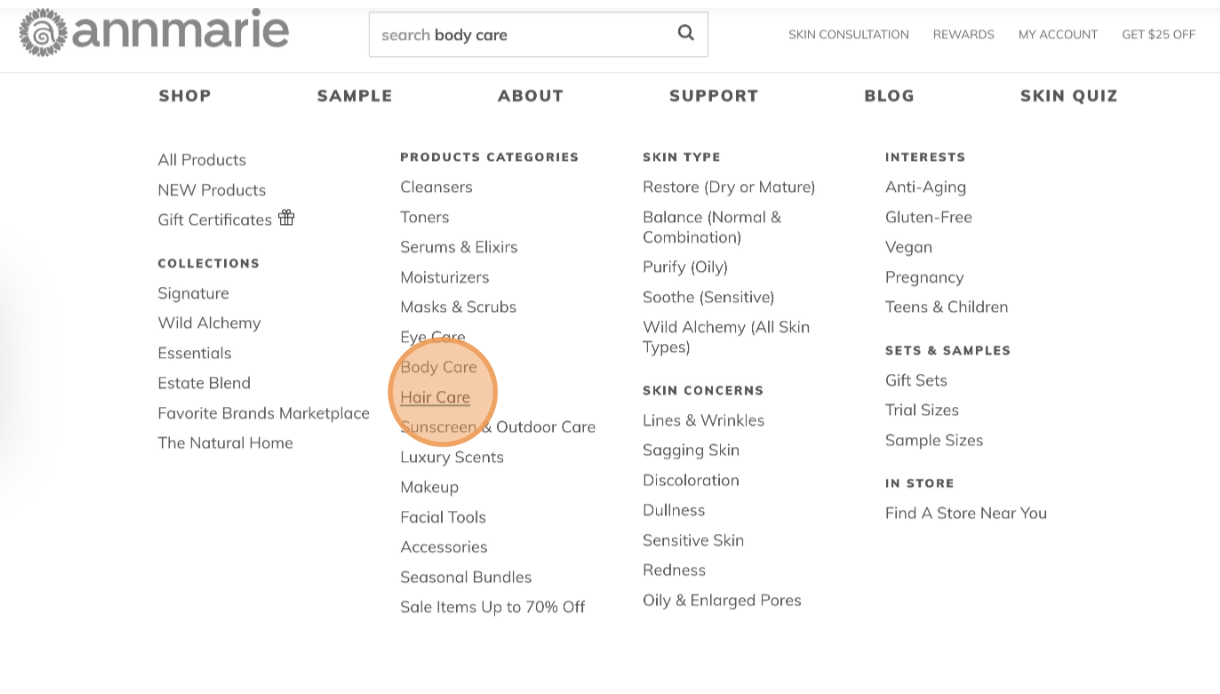Open Lines & Wrinkles skin concern
This screenshot has height=694, width=1220.
704,420
